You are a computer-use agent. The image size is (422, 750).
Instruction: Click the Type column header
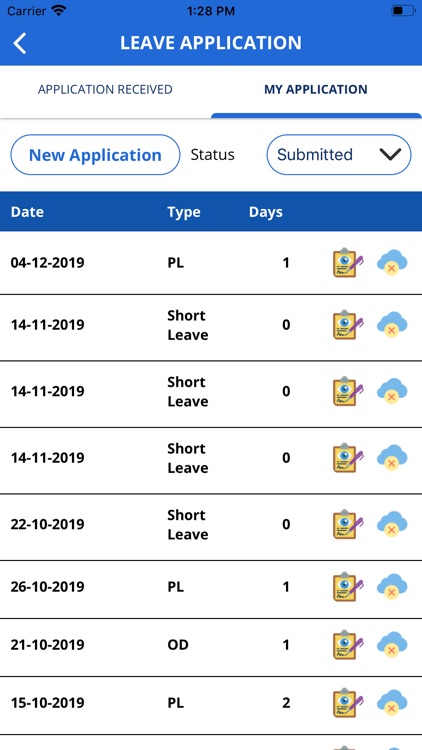click(x=184, y=212)
